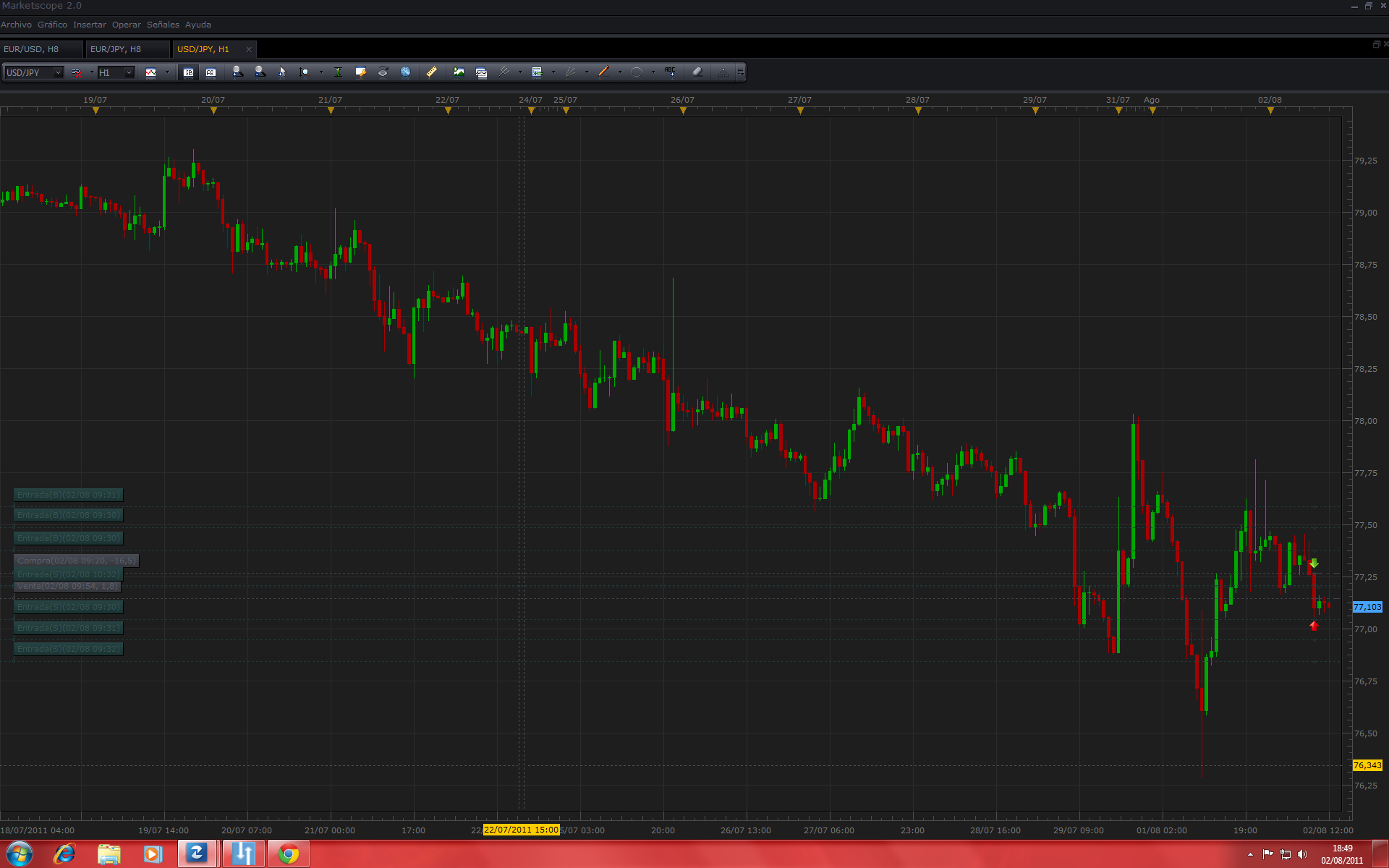Screen dimensions: 1389x868
Task: Switch to the EUR/JPY, H8 tab
Action: click(x=116, y=49)
